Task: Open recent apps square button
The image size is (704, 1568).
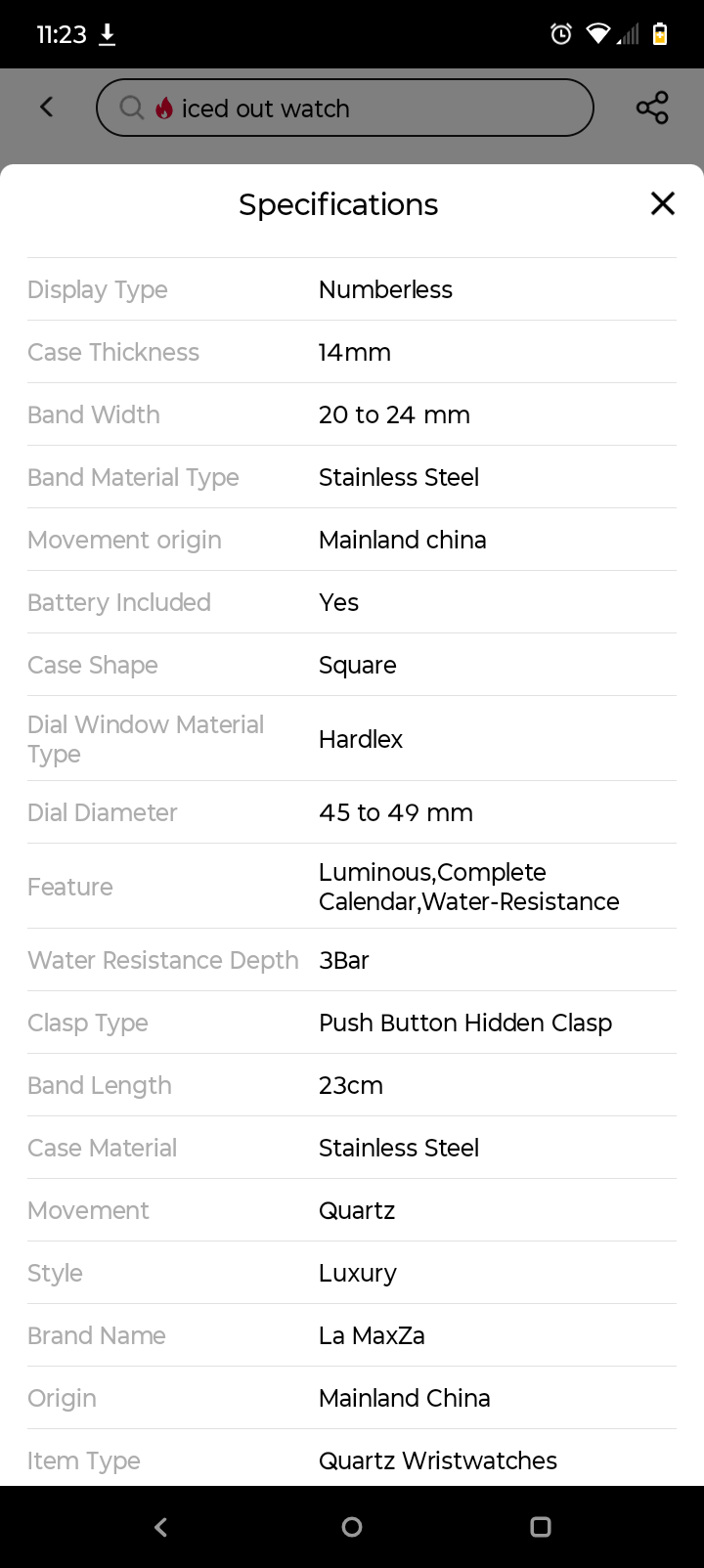Action: [x=541, y=1527]
